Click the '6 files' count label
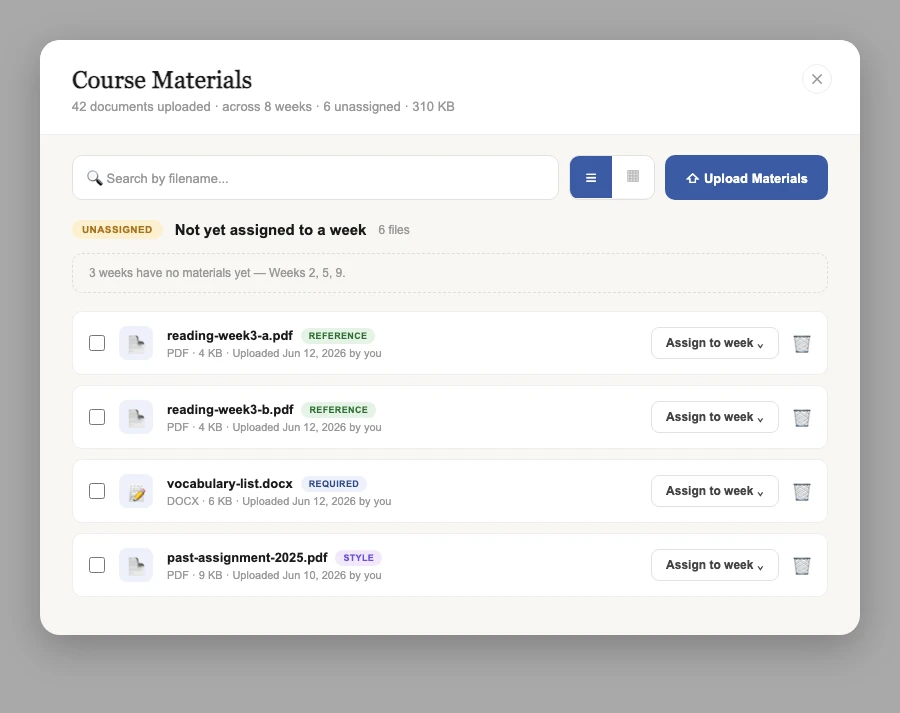The width and height of the screenshot is (900, 713). pos(394,230)
